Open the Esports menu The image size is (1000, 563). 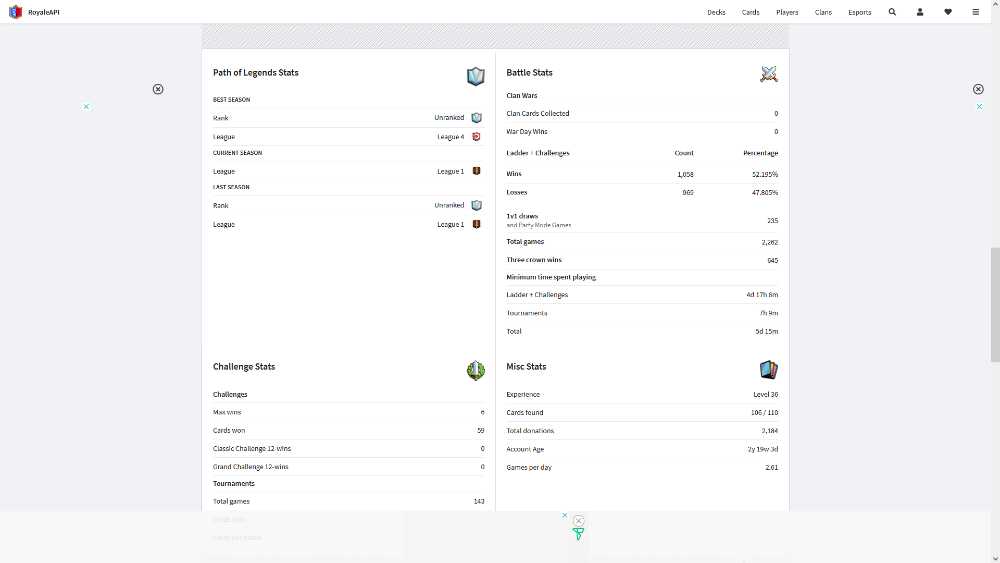tap(860, 12)
